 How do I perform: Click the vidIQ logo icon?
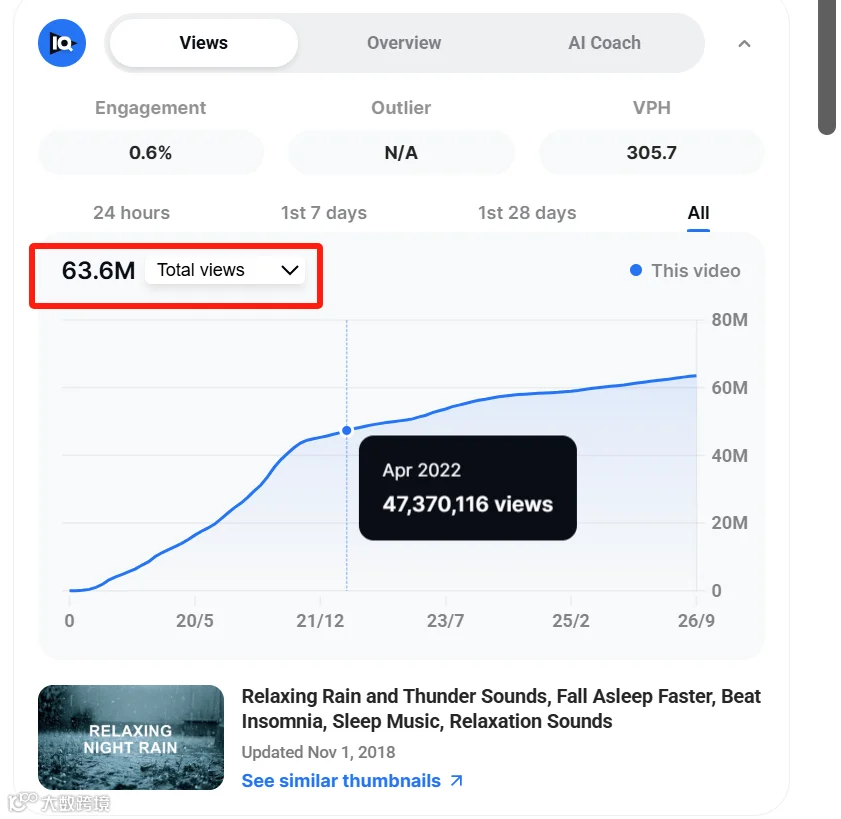[x=62, y=43]
